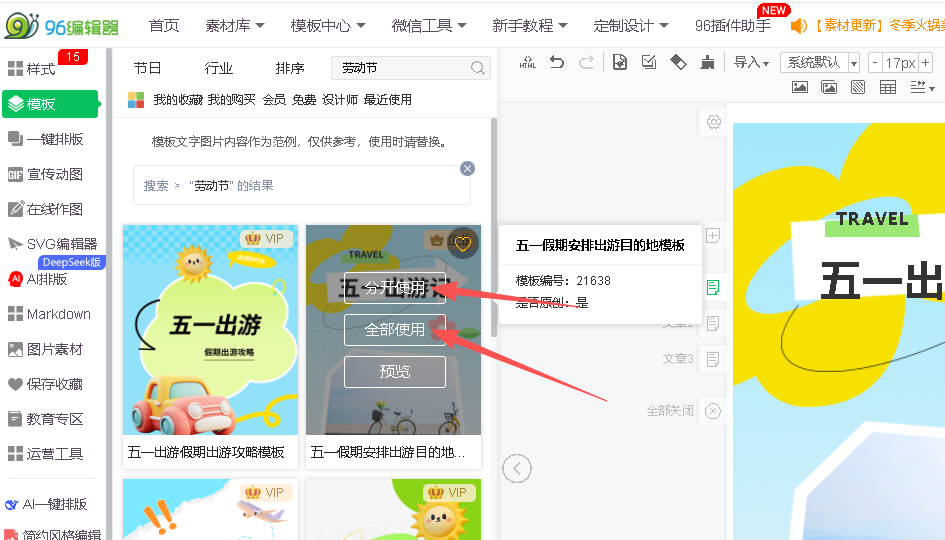The height and width of the screenshot is (540, 945).
Task: Expand the 素材库 menu
Action: (x=235, y=25)
